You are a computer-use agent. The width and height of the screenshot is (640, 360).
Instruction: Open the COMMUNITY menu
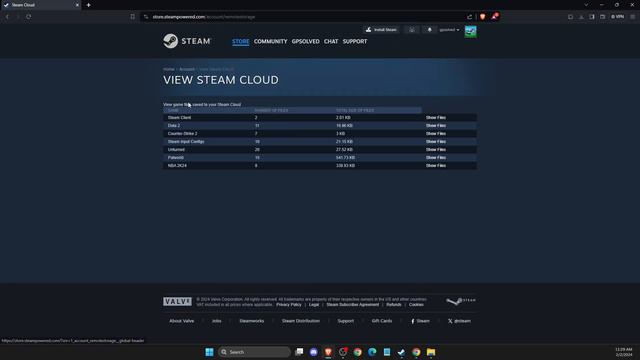270,41
